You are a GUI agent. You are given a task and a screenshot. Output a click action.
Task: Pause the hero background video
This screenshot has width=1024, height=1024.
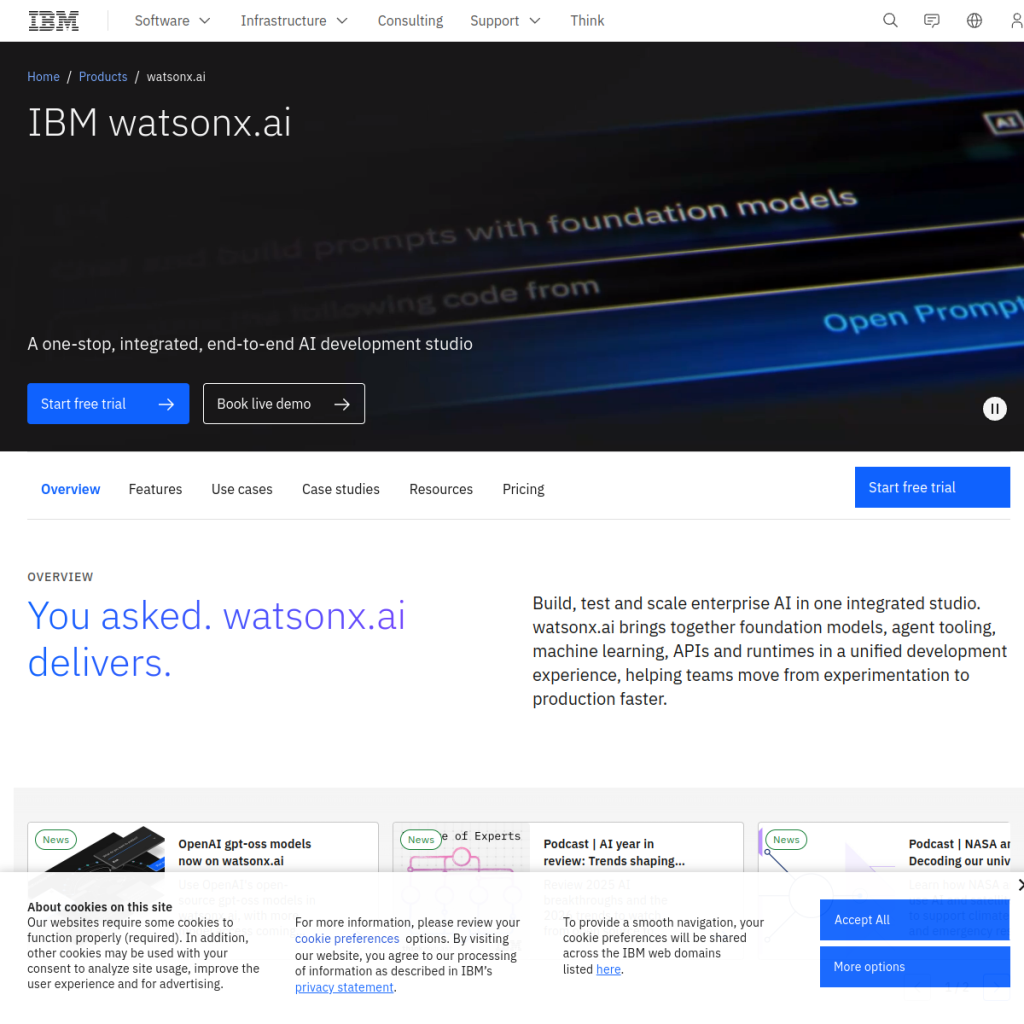[x=995, y=409]
